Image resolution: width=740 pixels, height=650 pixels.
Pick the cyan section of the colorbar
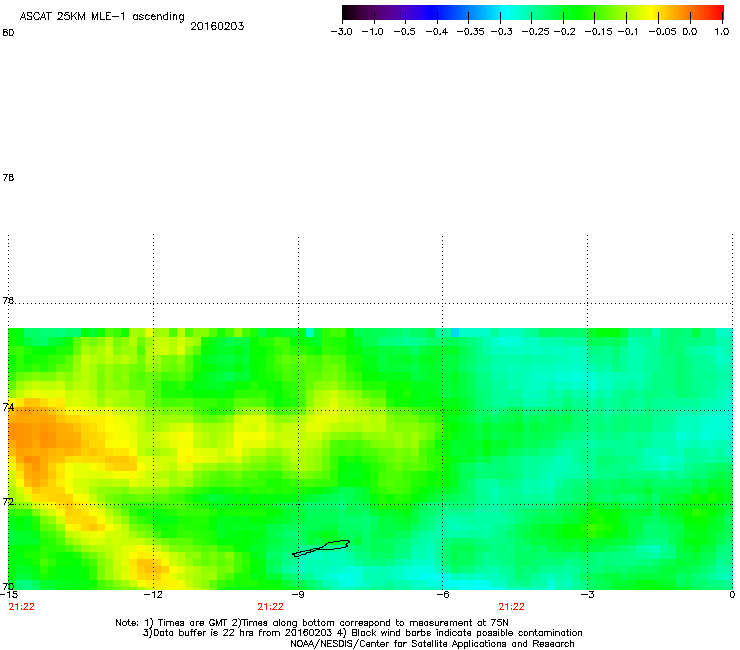pos(507,13)
